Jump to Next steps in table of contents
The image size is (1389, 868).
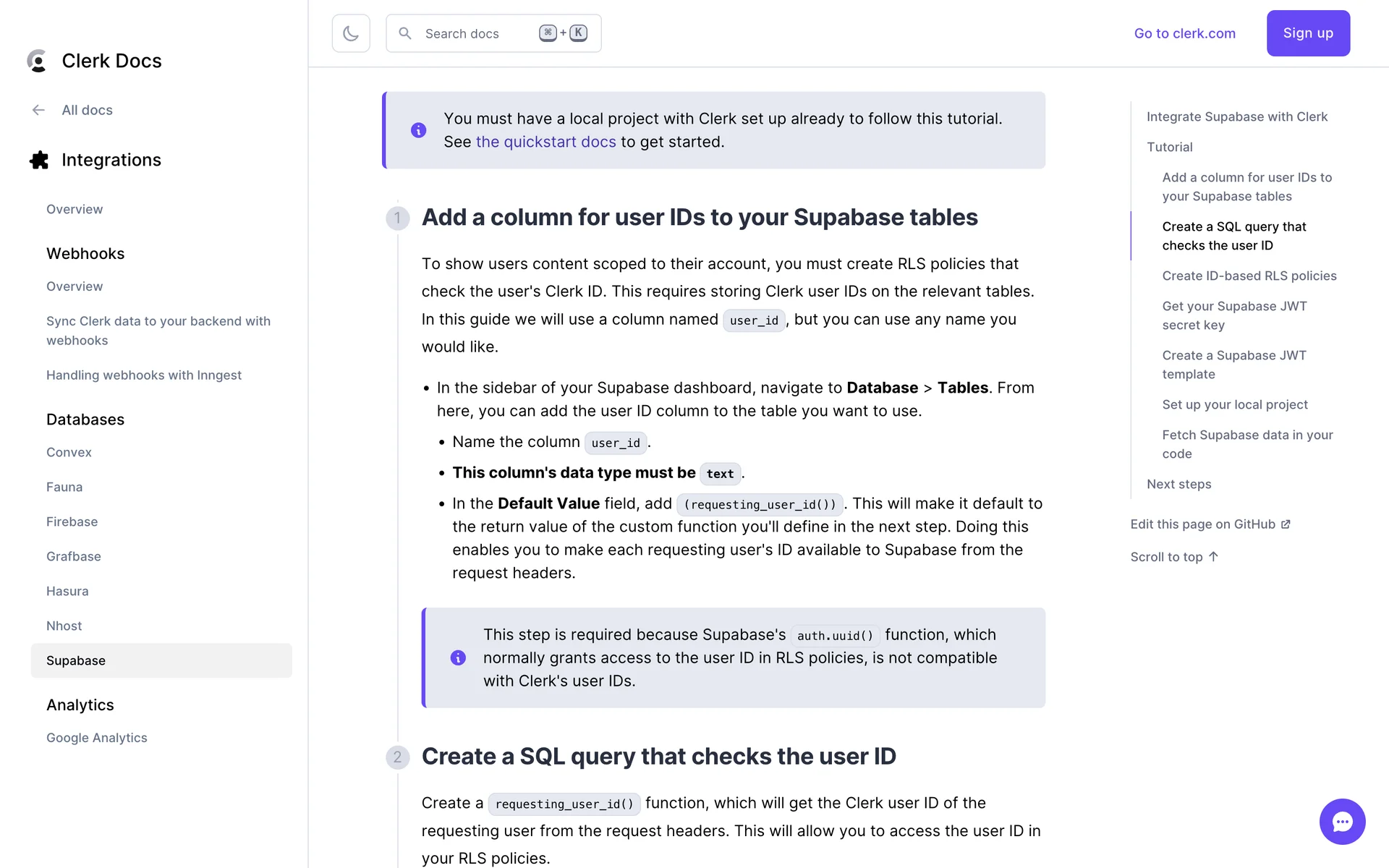1178,484
